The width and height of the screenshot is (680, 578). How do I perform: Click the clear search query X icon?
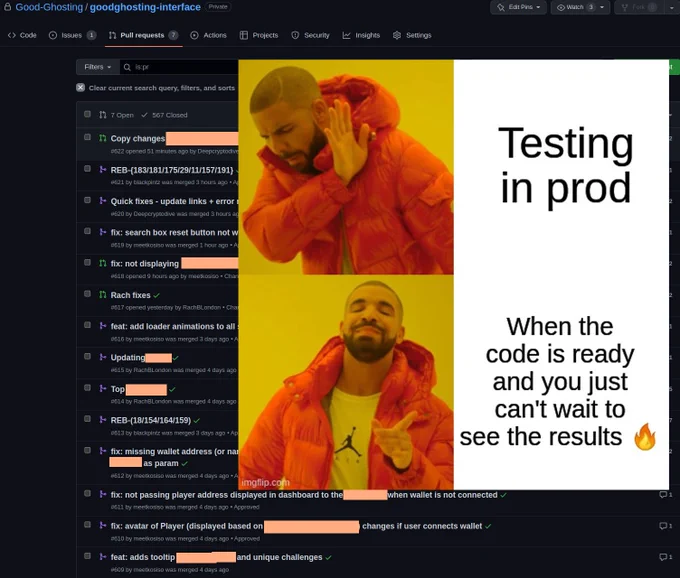point(81,88)
